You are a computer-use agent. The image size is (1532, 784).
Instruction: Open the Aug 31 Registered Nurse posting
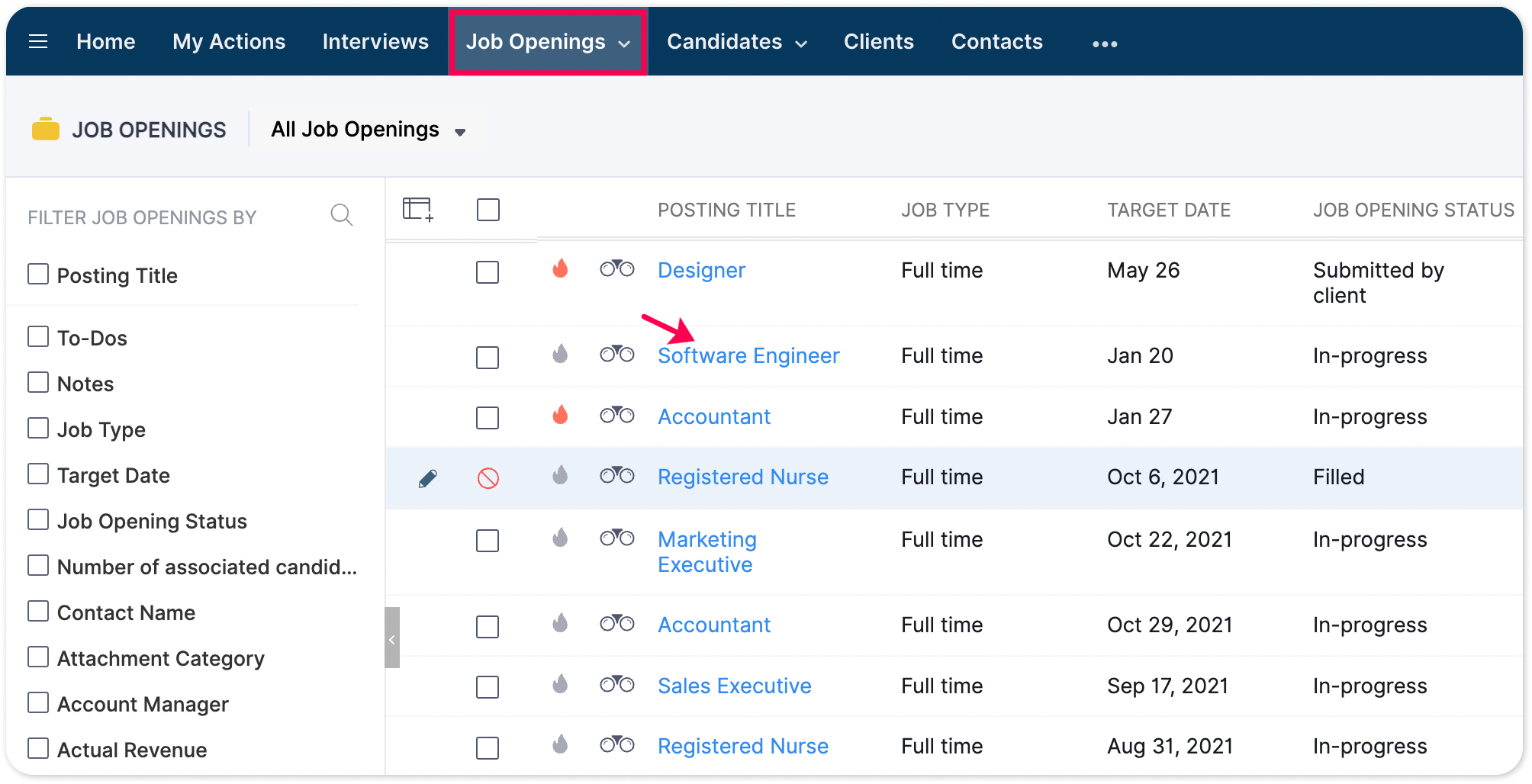[743, 746]
